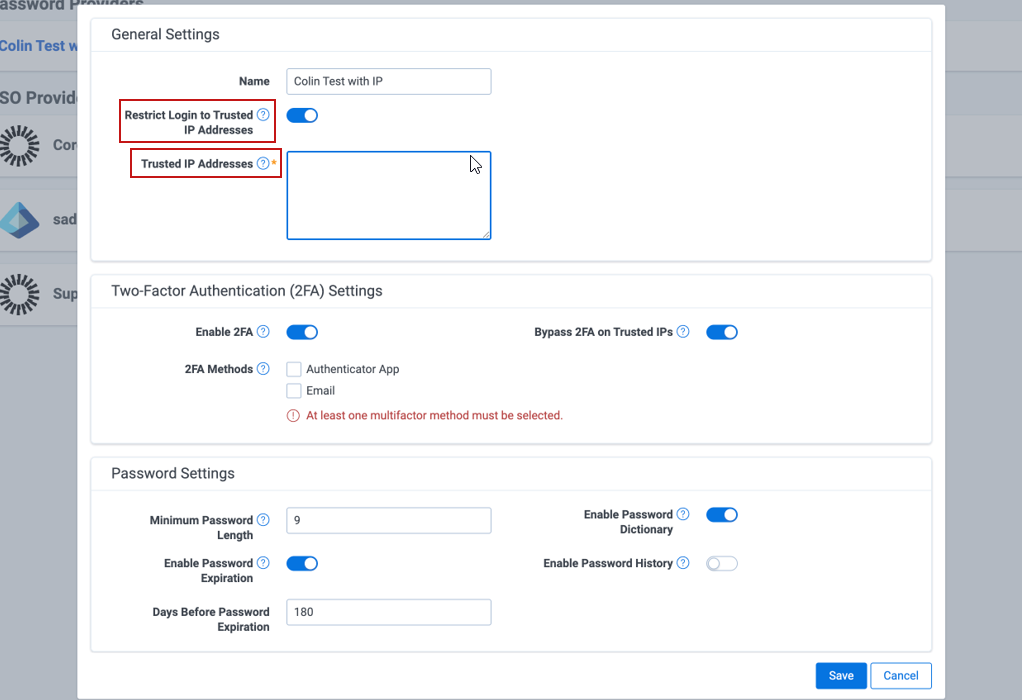
Task: Click the General Settings heading
Action: click(166, 35)
